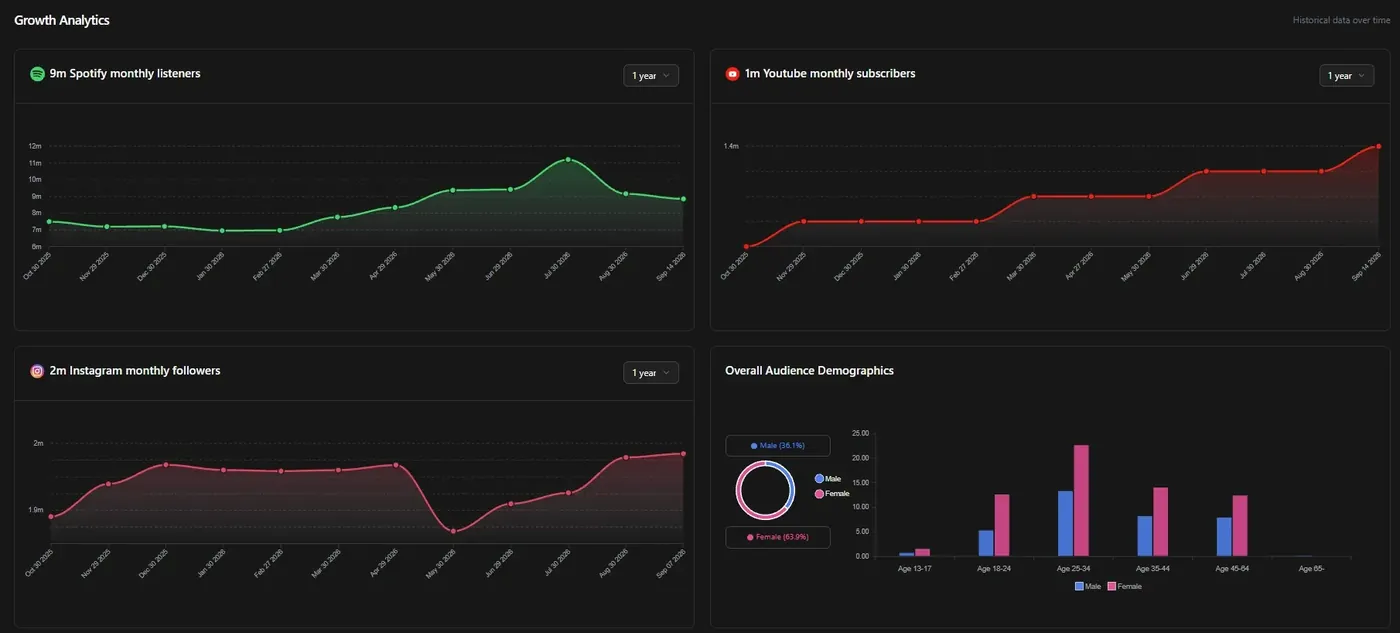
Task: Click the '1.9m' label on Instagram chart
Action: click(x=36, y=510)
